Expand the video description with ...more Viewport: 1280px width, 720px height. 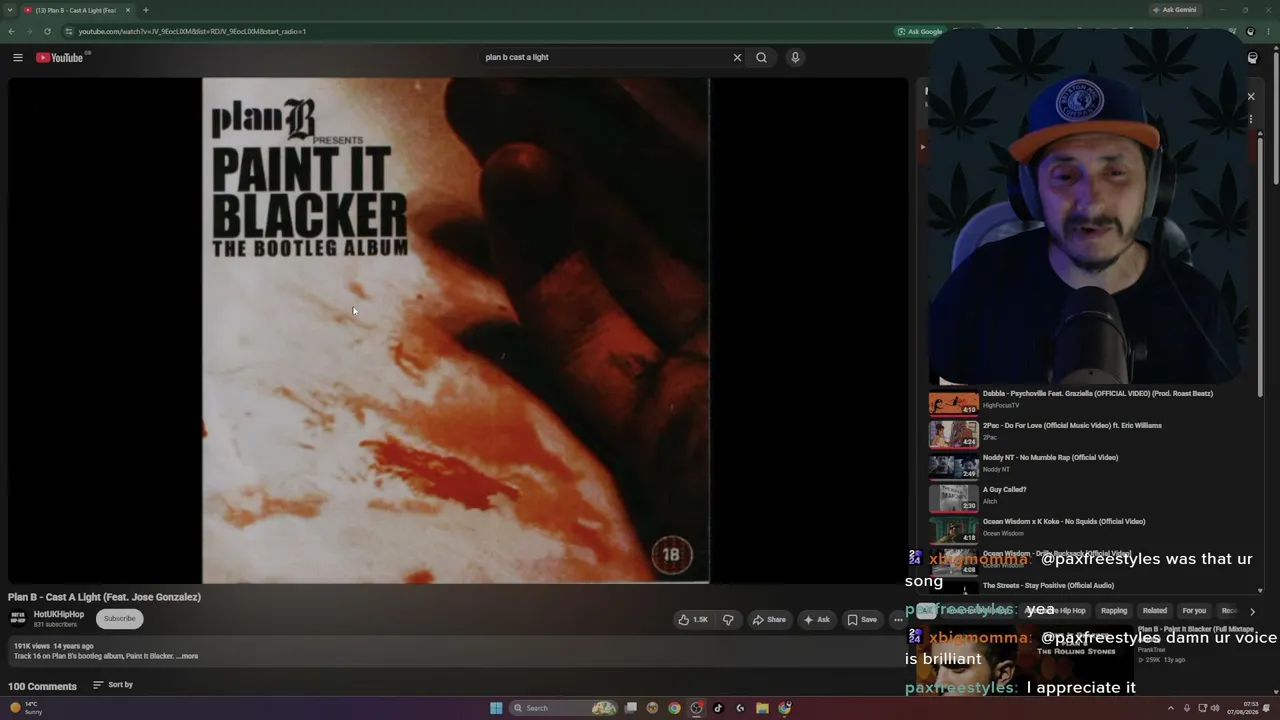187,657
